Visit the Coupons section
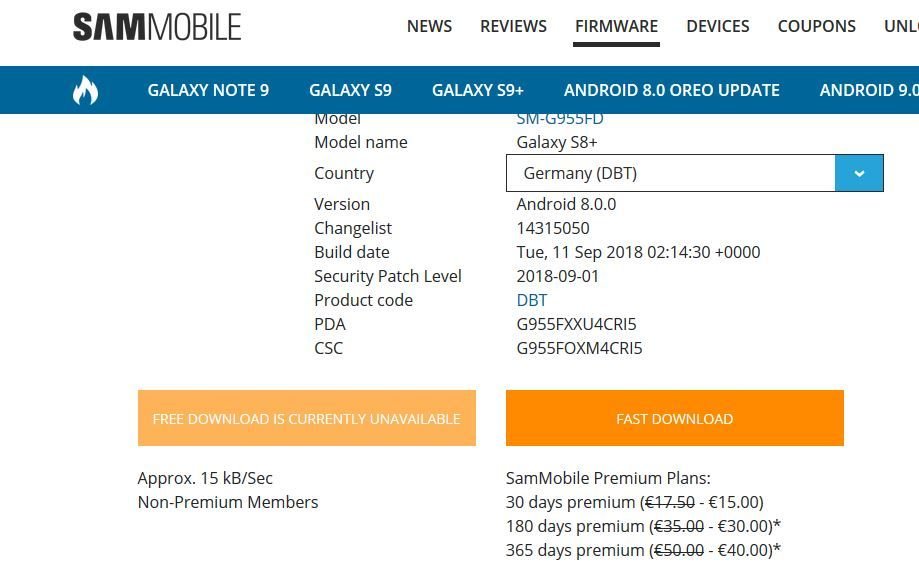Screen dimensions: 919x579 [x=816, y=26]
